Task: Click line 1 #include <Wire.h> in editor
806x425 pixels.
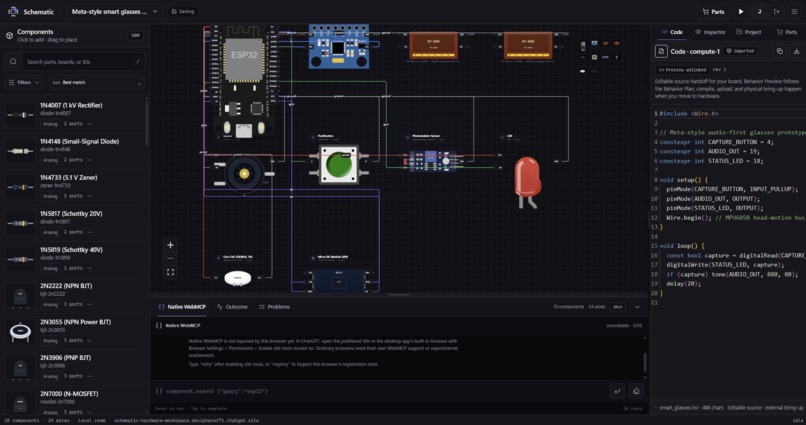Action: pyautogui.click(x=689, y=114)
